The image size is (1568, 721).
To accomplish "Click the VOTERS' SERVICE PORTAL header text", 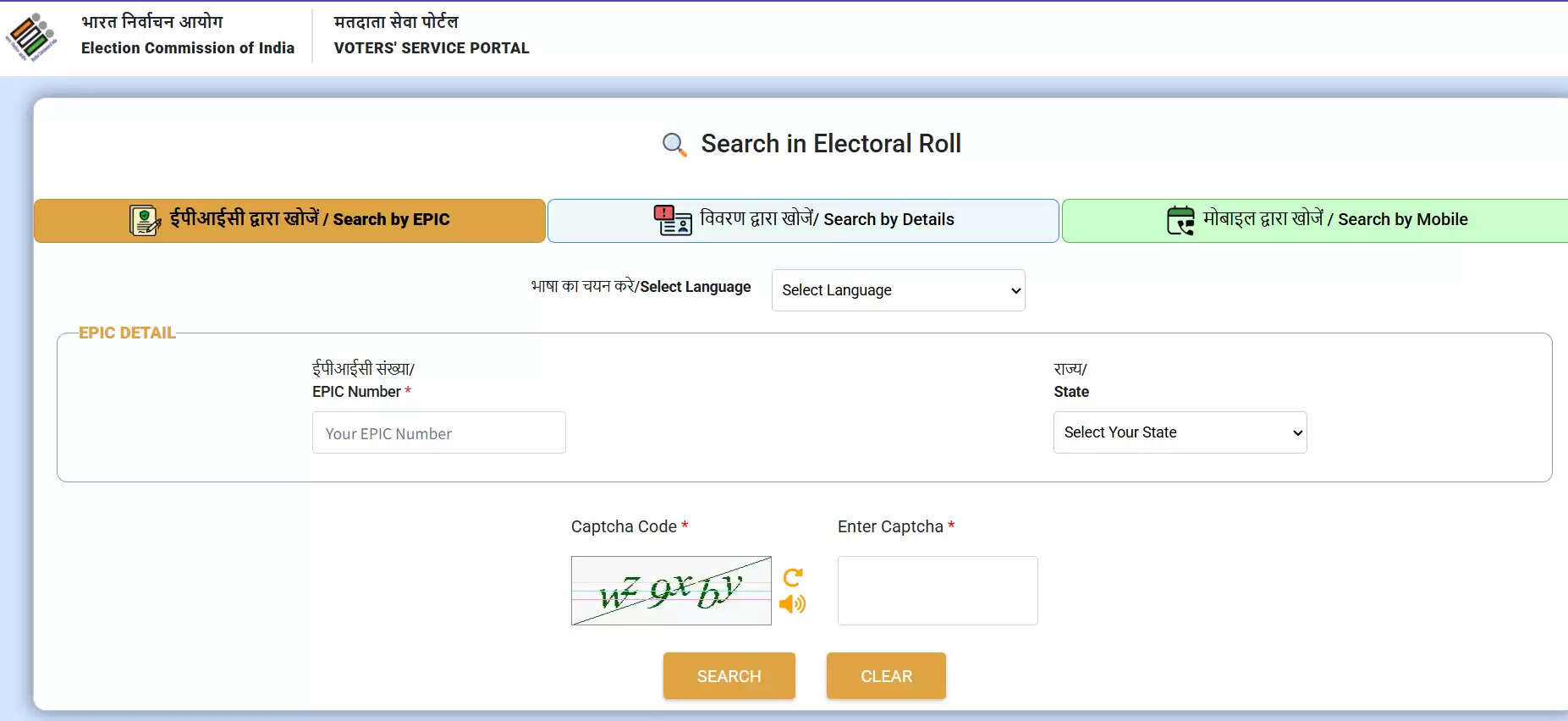I will [431, 48].
